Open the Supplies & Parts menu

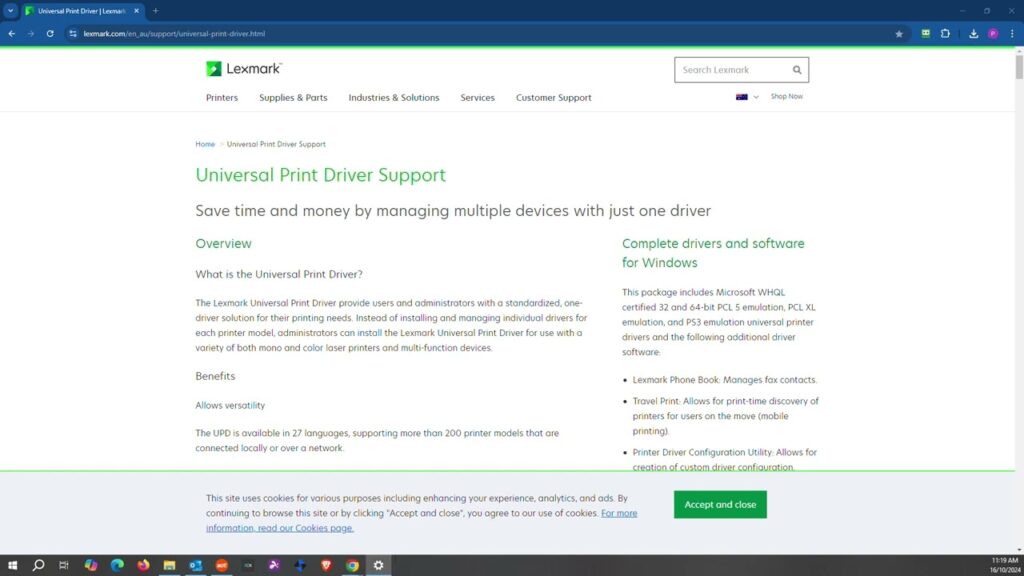[293, 98]
